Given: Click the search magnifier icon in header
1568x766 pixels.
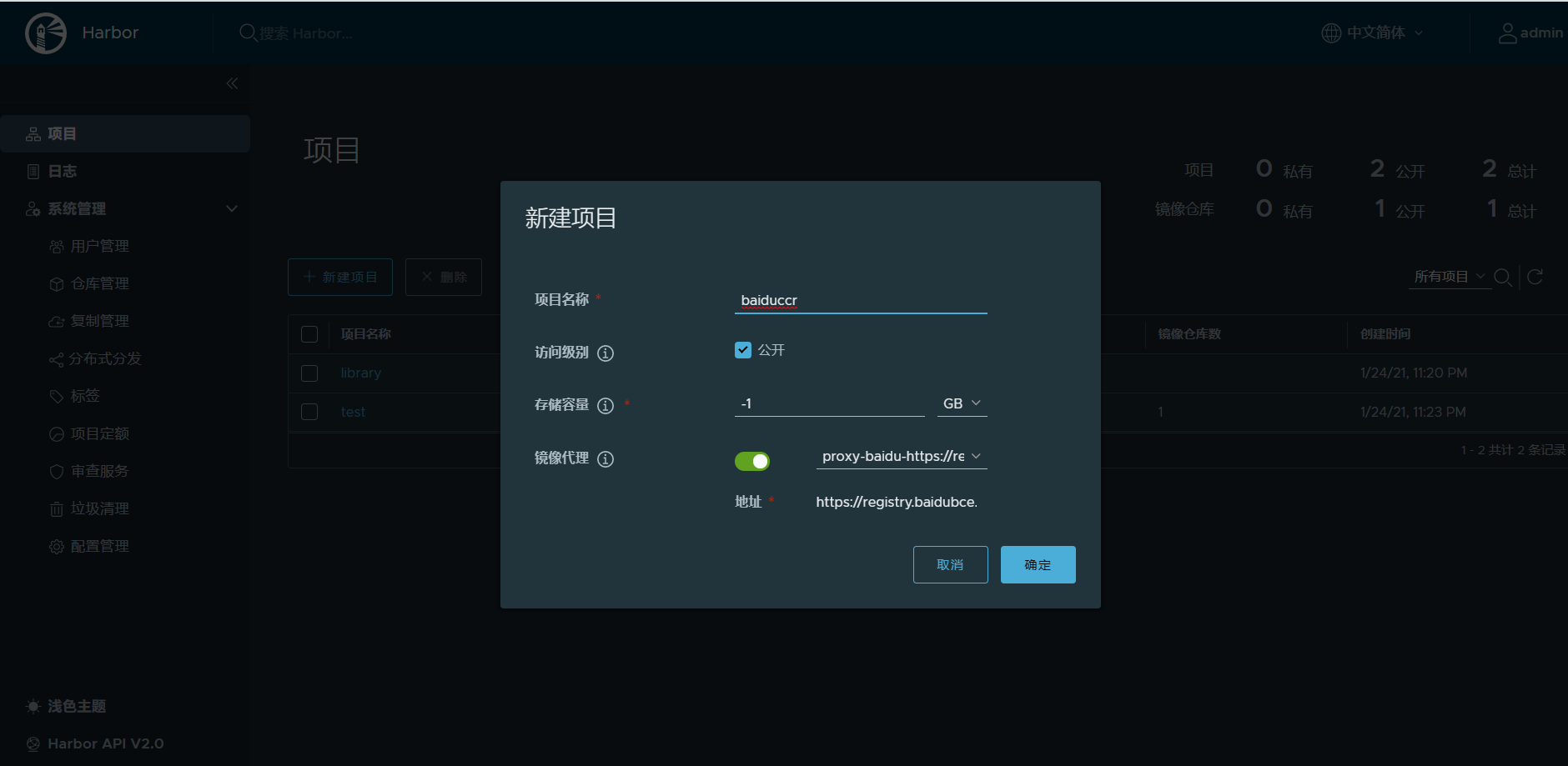Looking at the screenshot, I should pos(248,33).
